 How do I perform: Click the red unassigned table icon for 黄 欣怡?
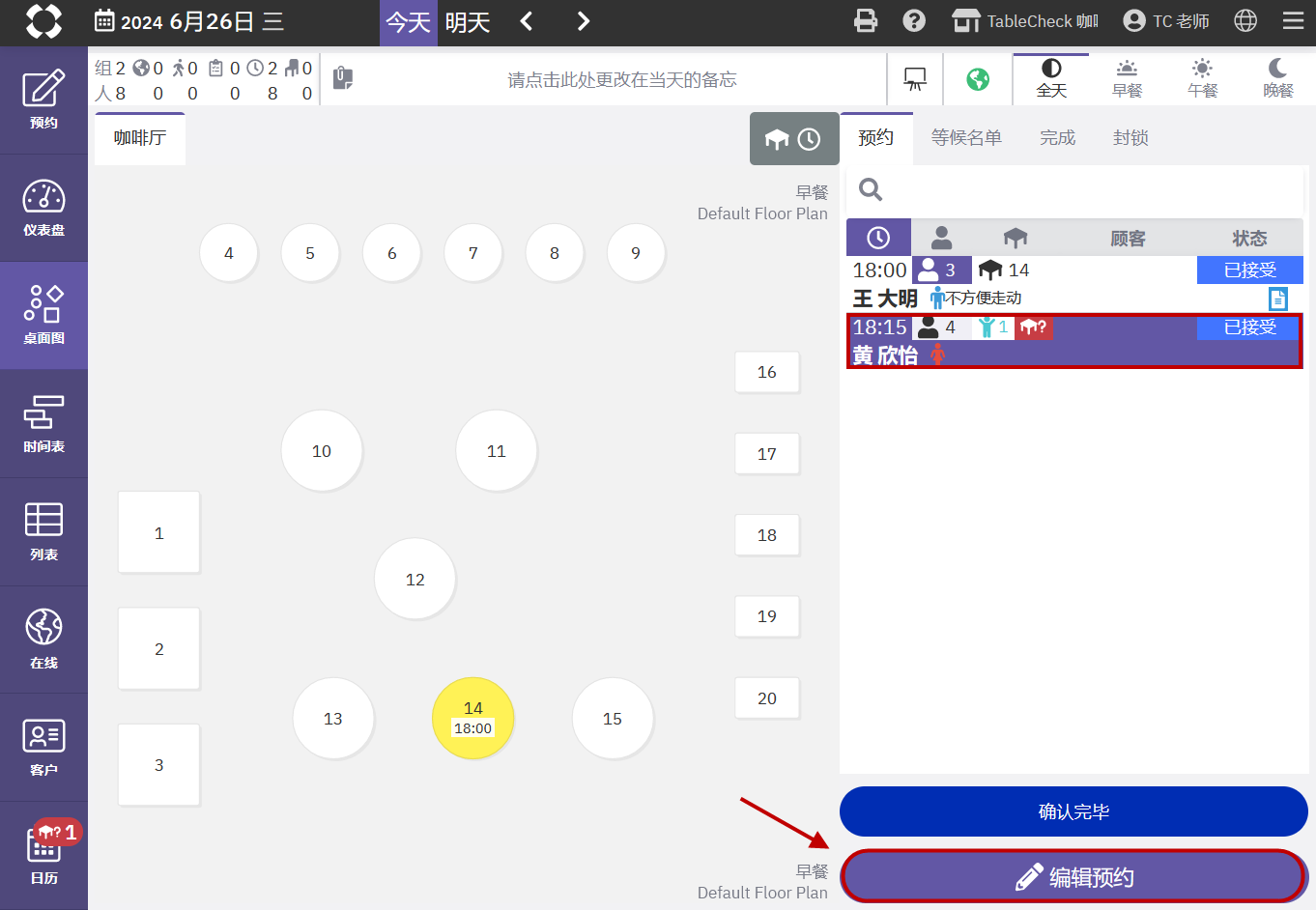pos(1034,327)
